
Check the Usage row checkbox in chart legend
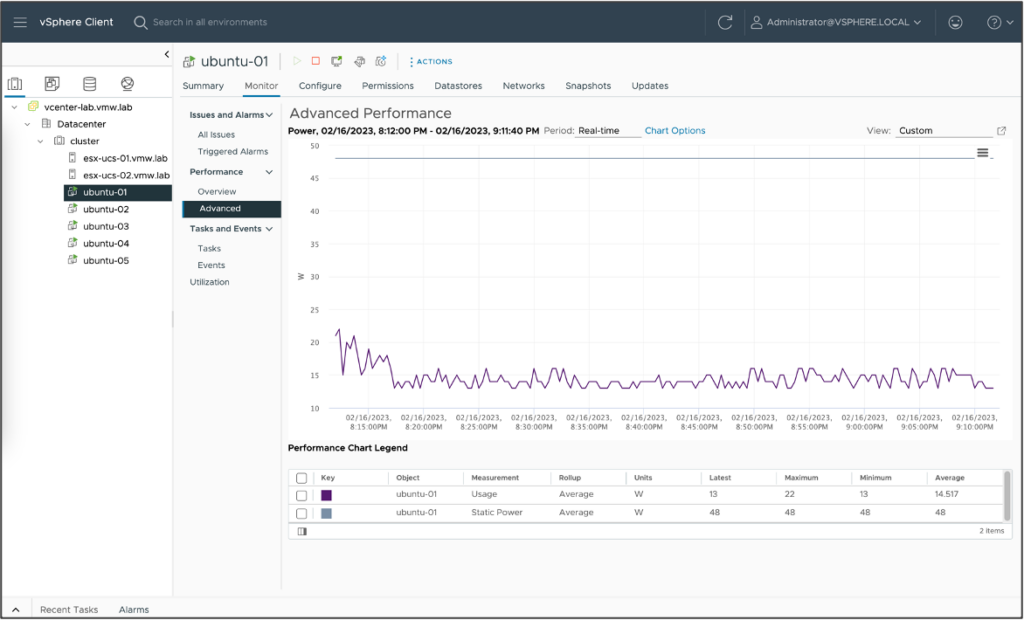[x=301, y=494]
